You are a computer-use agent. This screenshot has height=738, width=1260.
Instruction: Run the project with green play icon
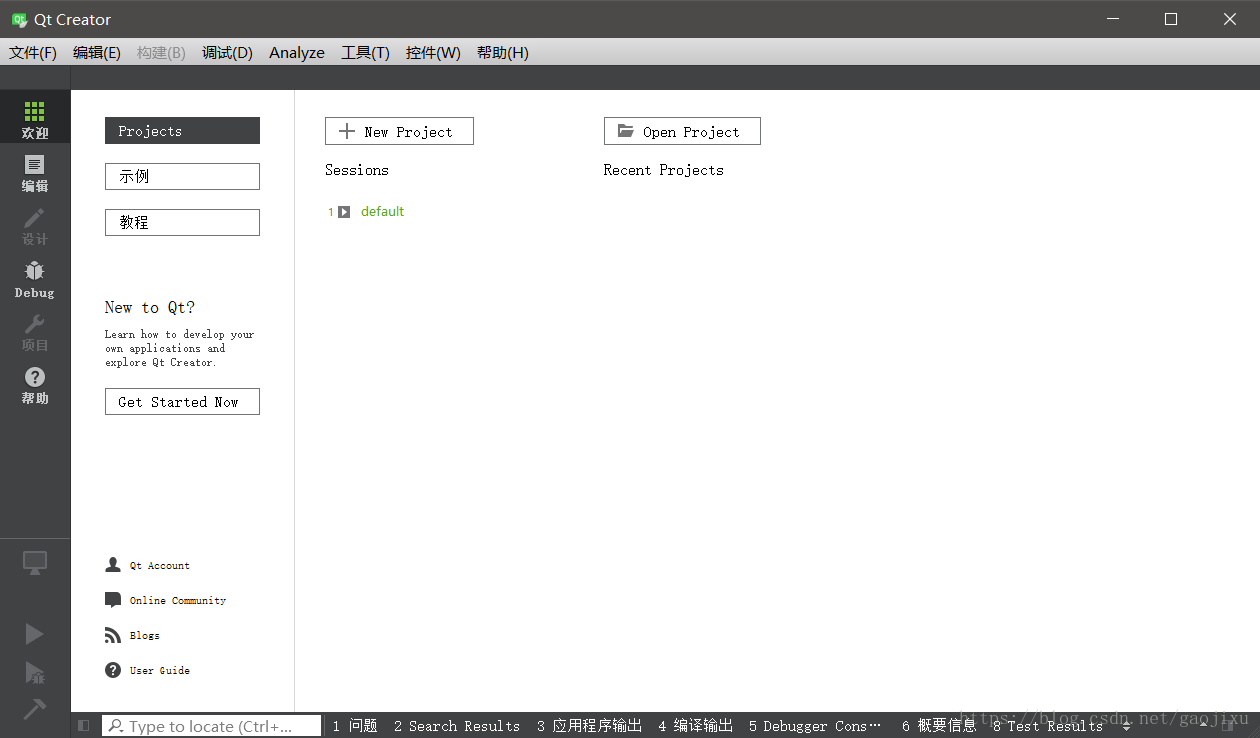(x=35, y=634)
